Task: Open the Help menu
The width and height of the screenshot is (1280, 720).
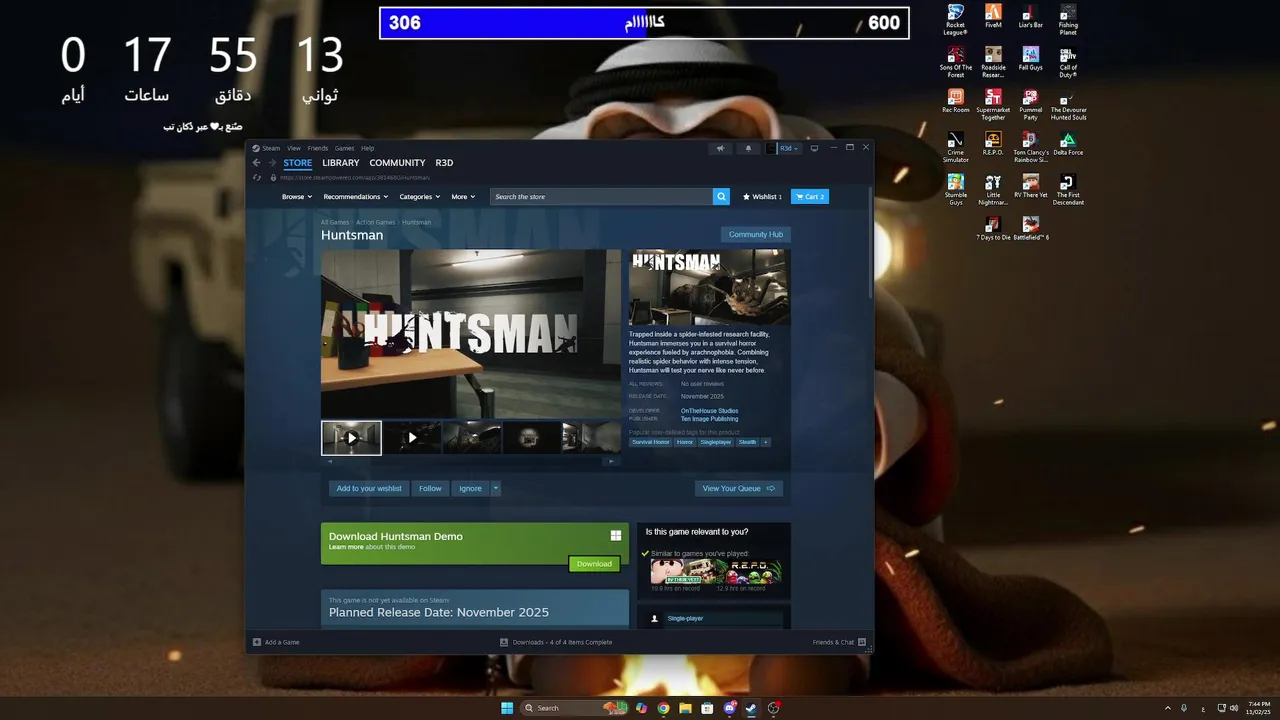Action: pyautogui.click(x=367, y=148)
